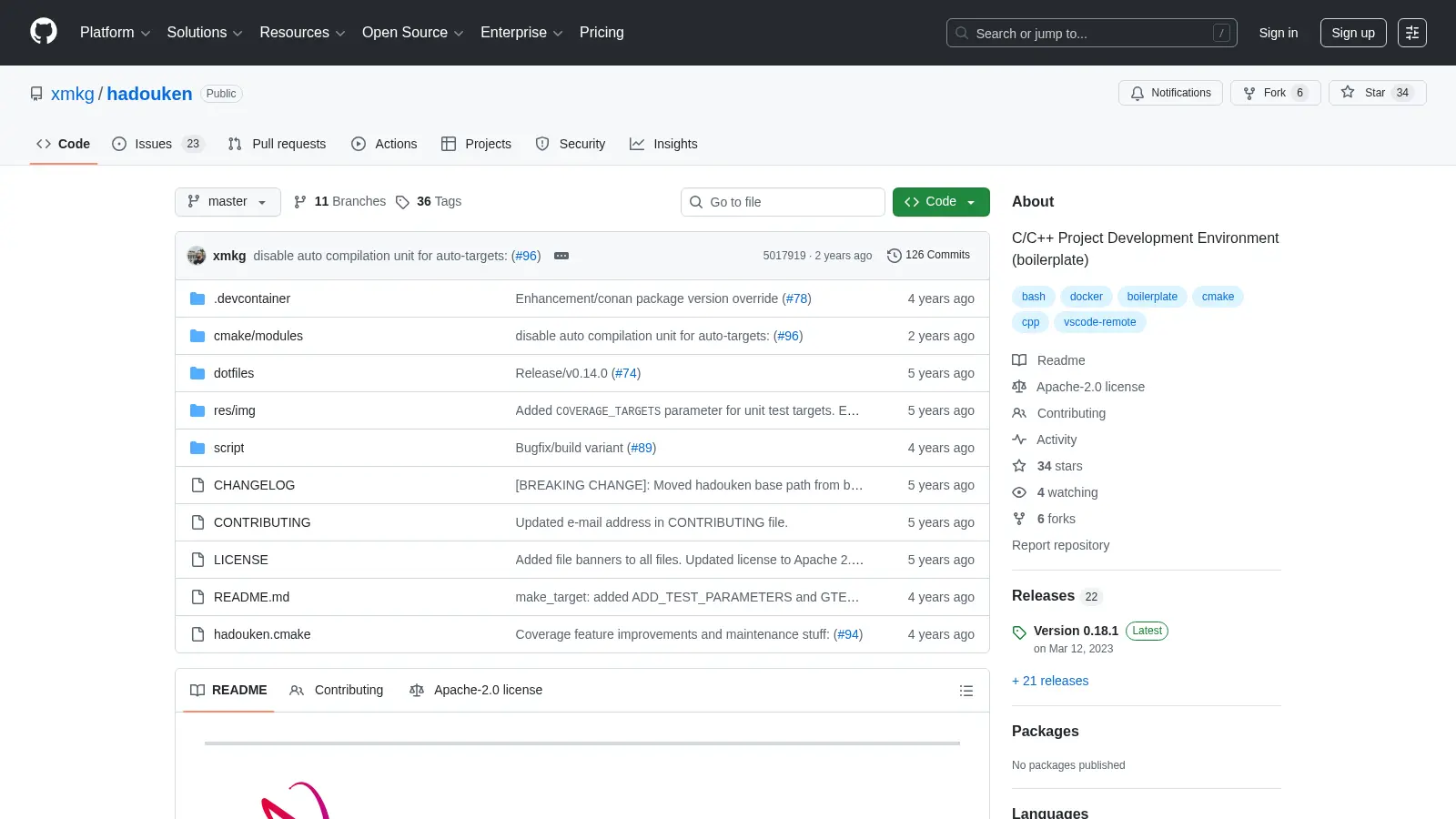
Task: Open the CHANGELOG file
Action: (254, 485)
